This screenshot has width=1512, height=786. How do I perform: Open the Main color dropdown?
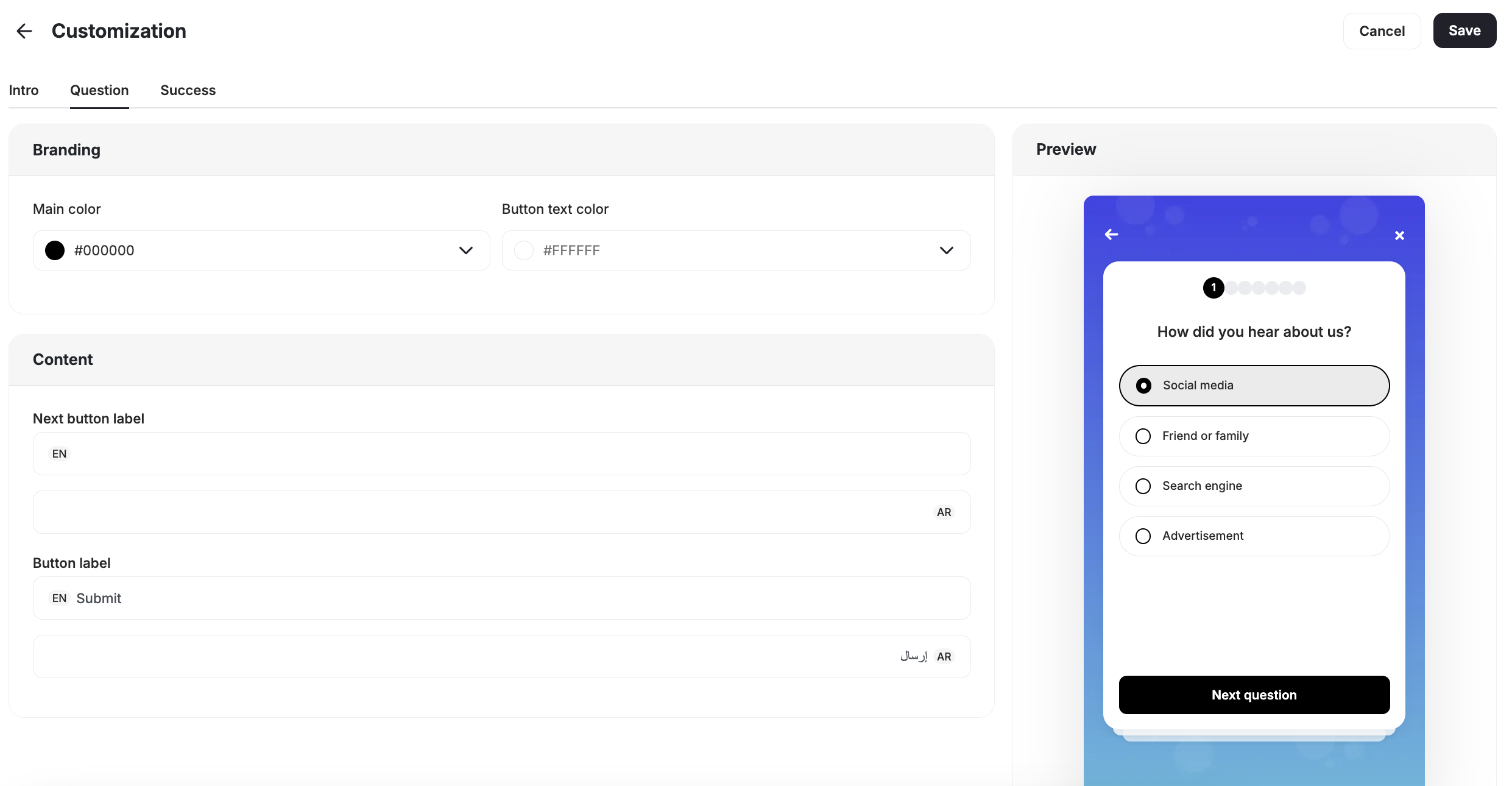[261, 250]
